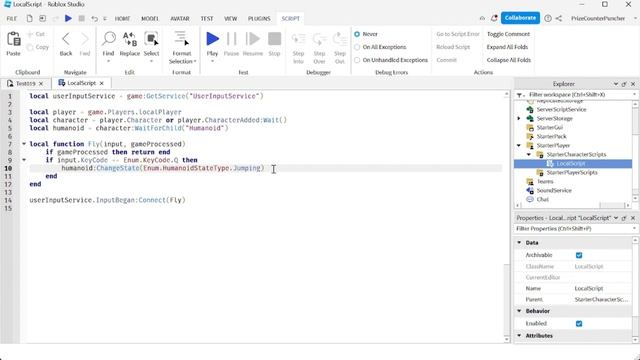The image size is (640, 360).
Task: Click Toggle Comment action
Action: click(x=508, y=34)
